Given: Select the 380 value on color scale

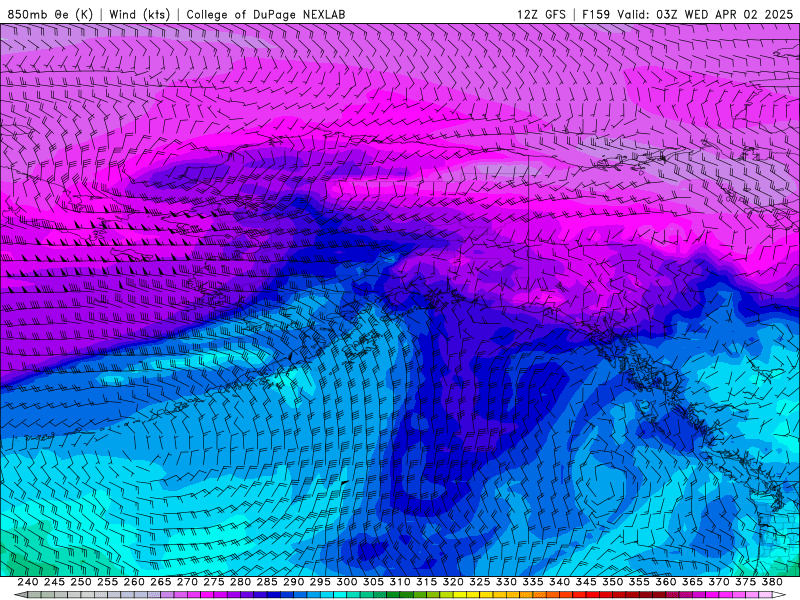Looking at the screenshot, I should (x=772, y=582).
